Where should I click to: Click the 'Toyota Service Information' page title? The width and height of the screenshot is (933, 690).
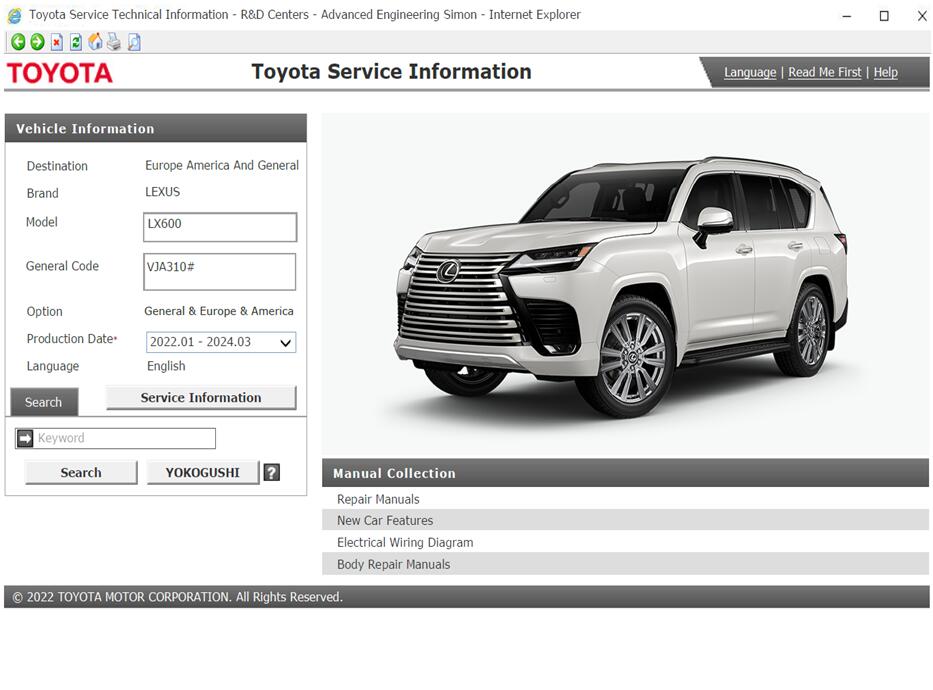coord(392,71)
